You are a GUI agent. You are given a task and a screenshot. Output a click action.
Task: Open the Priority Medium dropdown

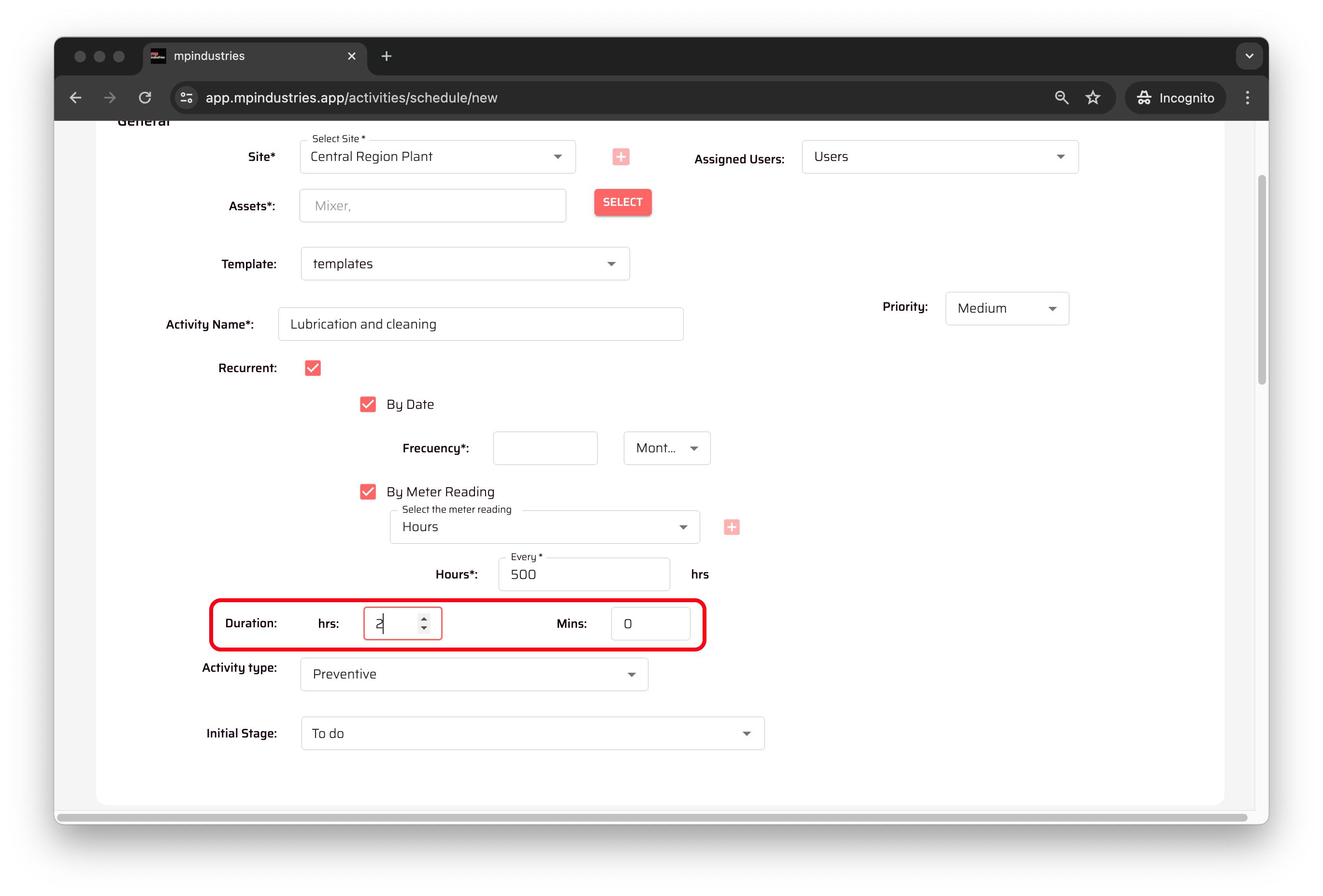point(1007,308)
